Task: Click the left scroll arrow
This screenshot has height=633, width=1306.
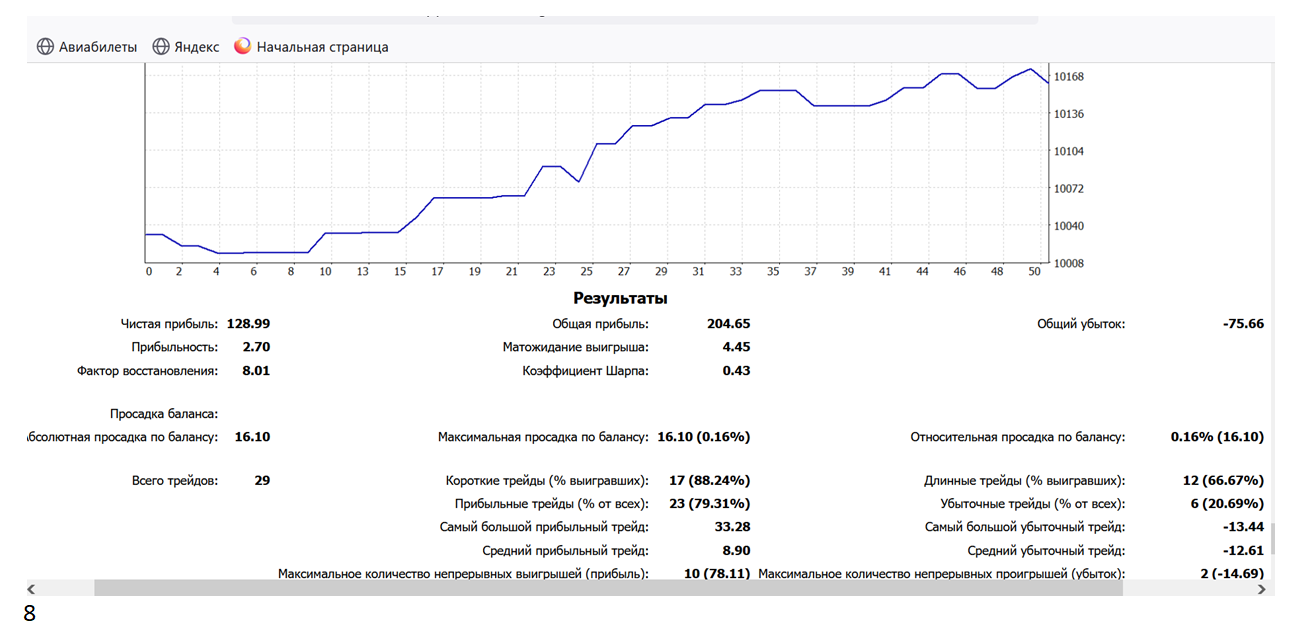Action: point(30,589)
